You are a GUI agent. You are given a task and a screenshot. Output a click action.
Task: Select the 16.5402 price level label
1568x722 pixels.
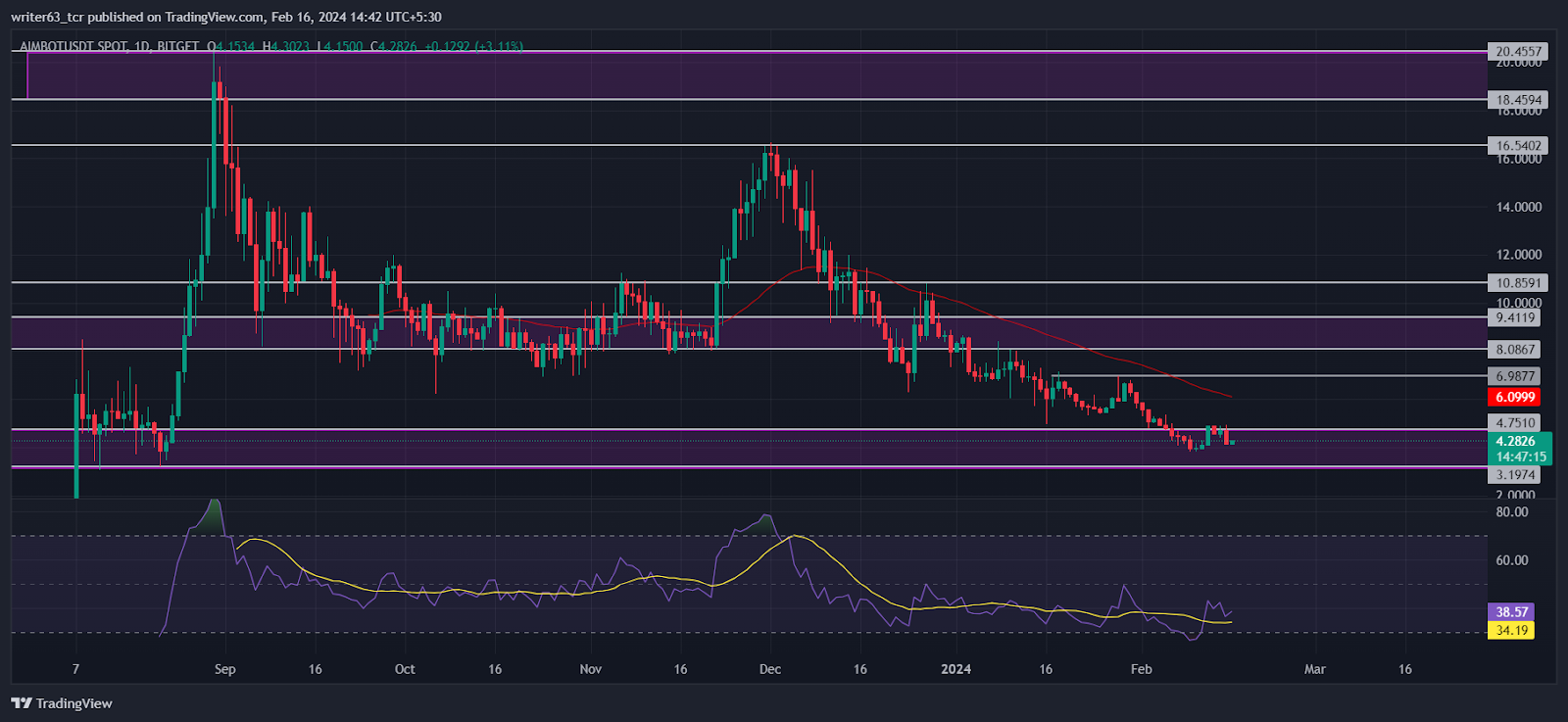1518,146
